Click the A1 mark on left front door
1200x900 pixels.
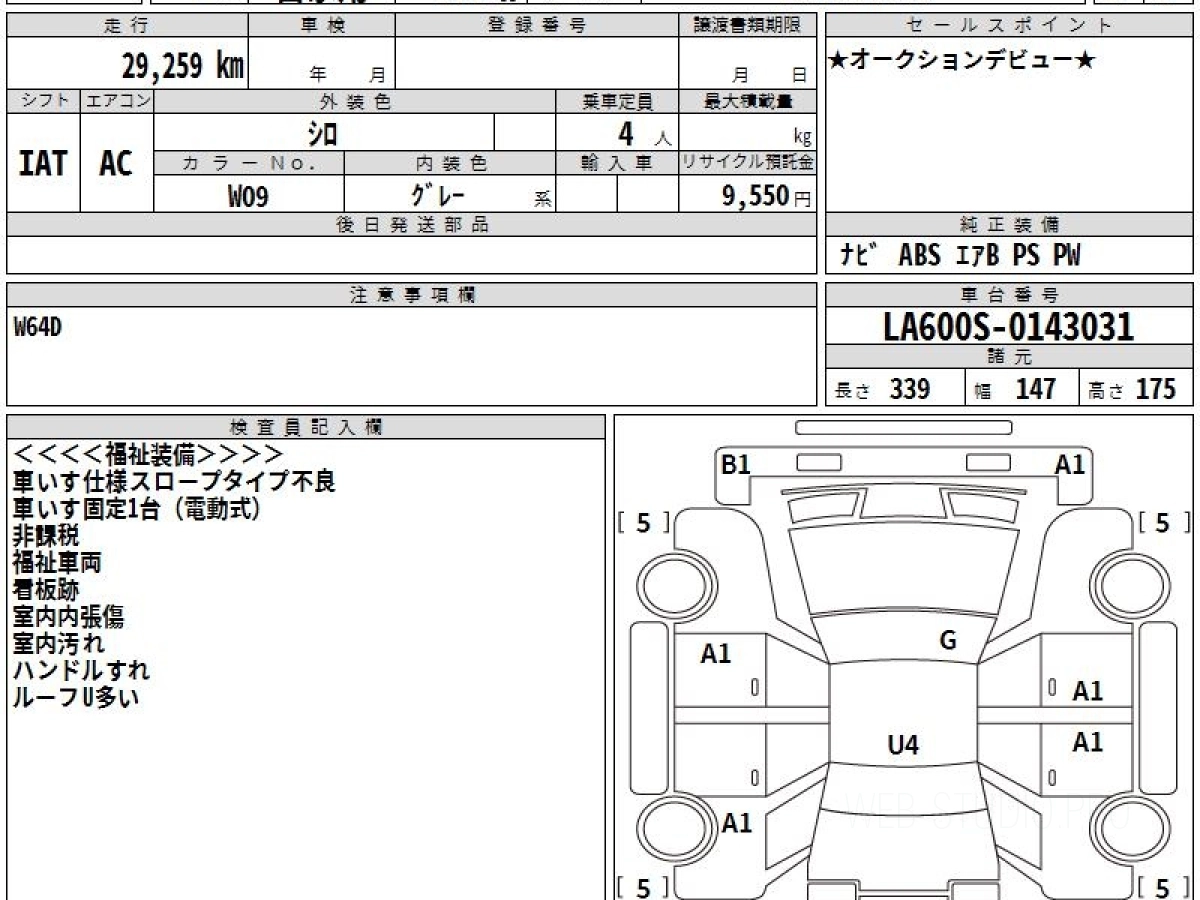point(716,654)
